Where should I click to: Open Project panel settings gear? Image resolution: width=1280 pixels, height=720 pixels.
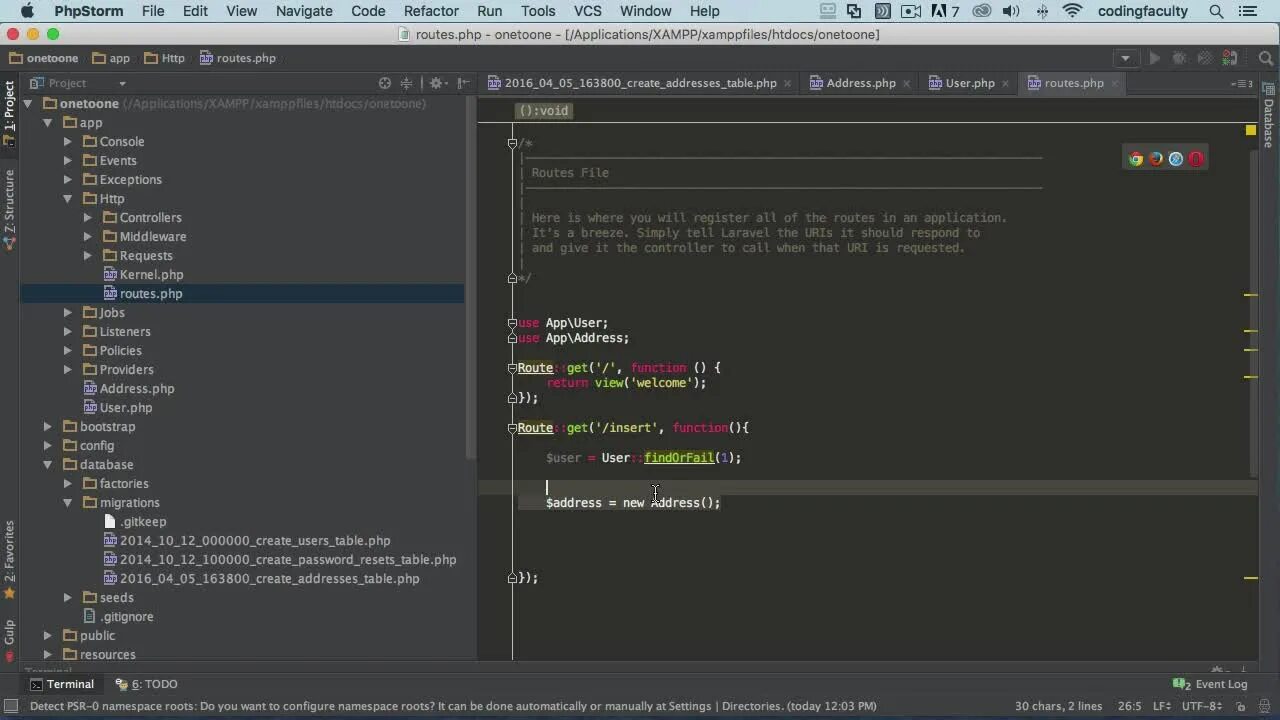436,83
